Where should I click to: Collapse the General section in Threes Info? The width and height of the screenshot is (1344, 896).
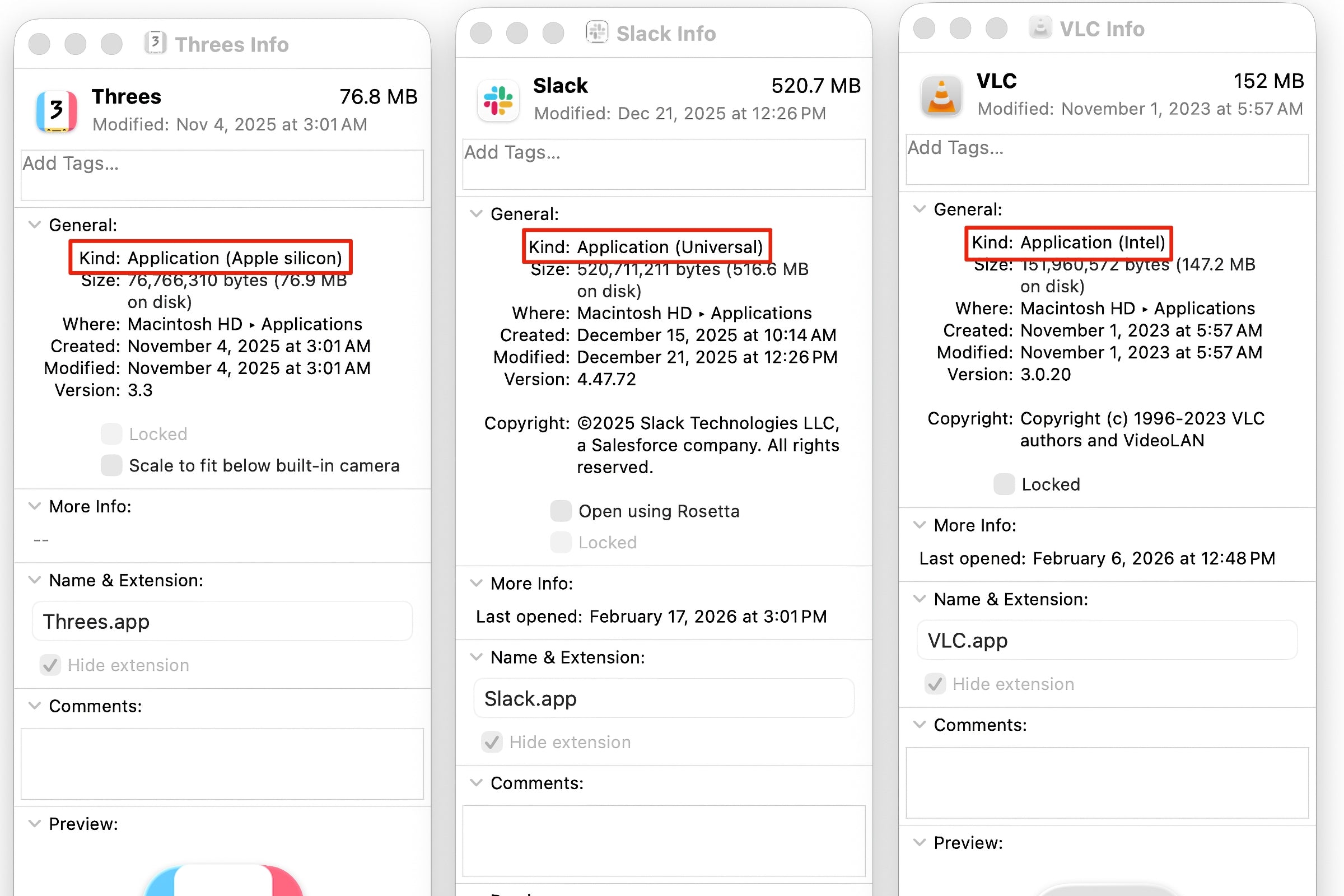[35, 225]
